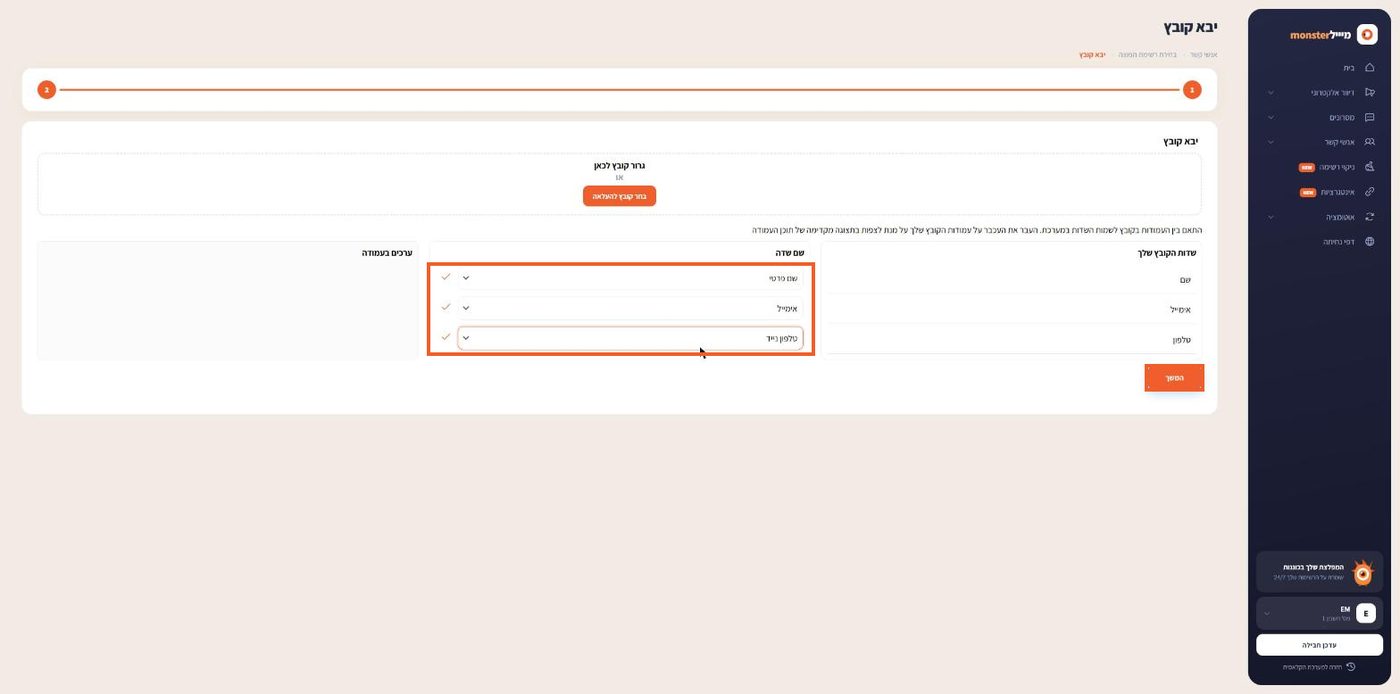Click the orange המשך continue button
The image size is (1400, 694).
click(1174, 378)
